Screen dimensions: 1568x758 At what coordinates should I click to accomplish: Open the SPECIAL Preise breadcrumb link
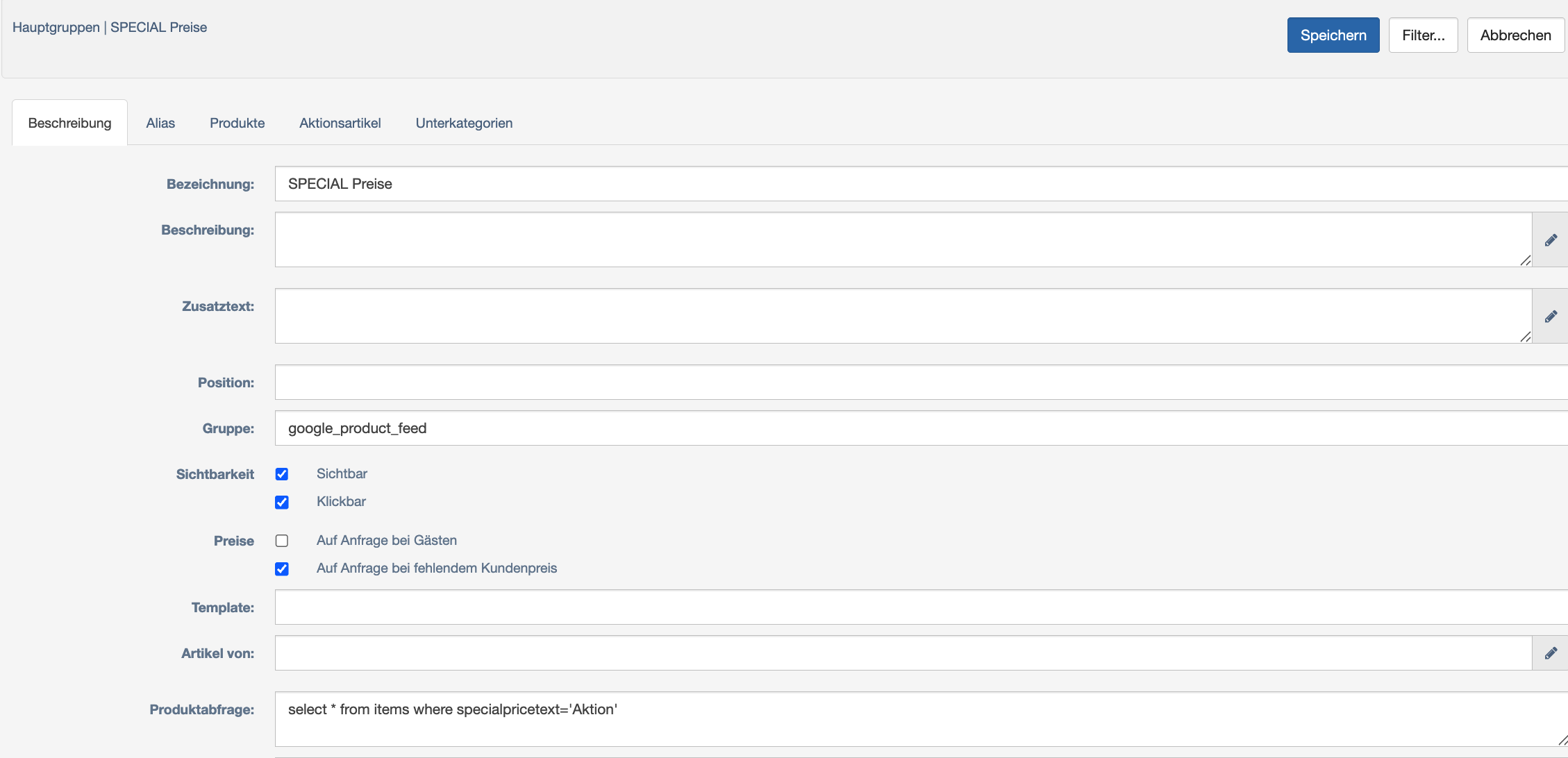click(159, 27)
